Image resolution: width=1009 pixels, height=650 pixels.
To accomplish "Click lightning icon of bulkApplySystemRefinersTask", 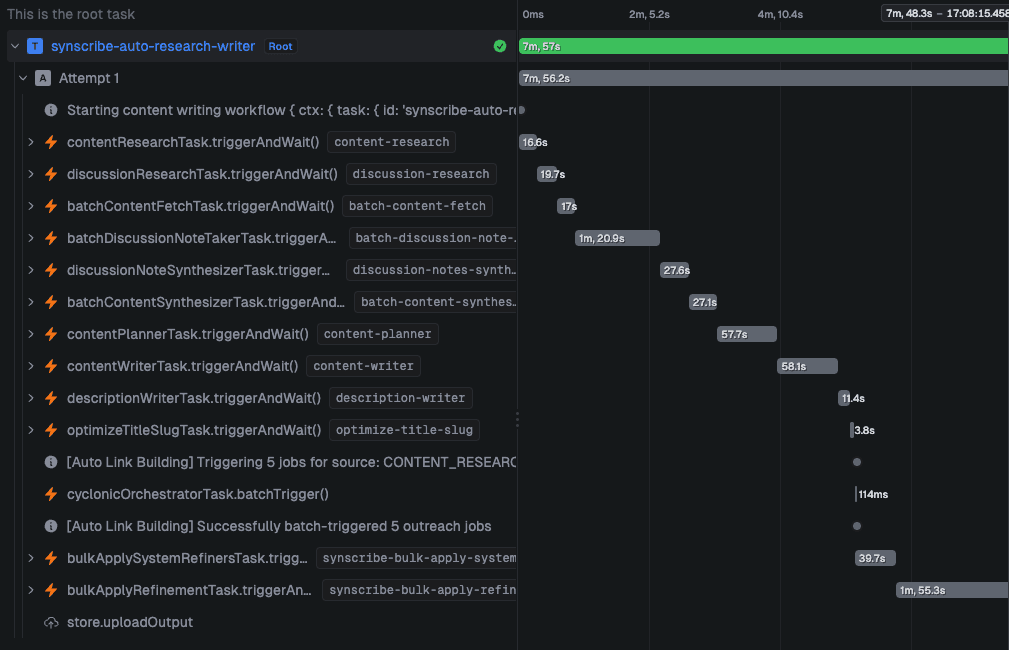I will pyautogui.click(x=51, y=558).
